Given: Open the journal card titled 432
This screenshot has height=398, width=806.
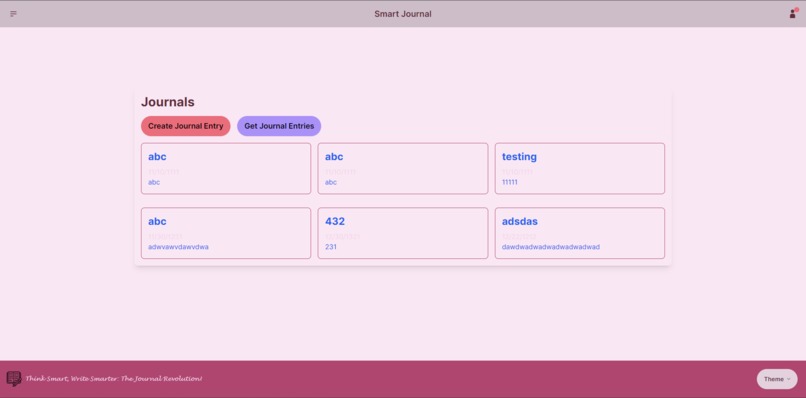Looking at the screenshot, I should (402, 233).
